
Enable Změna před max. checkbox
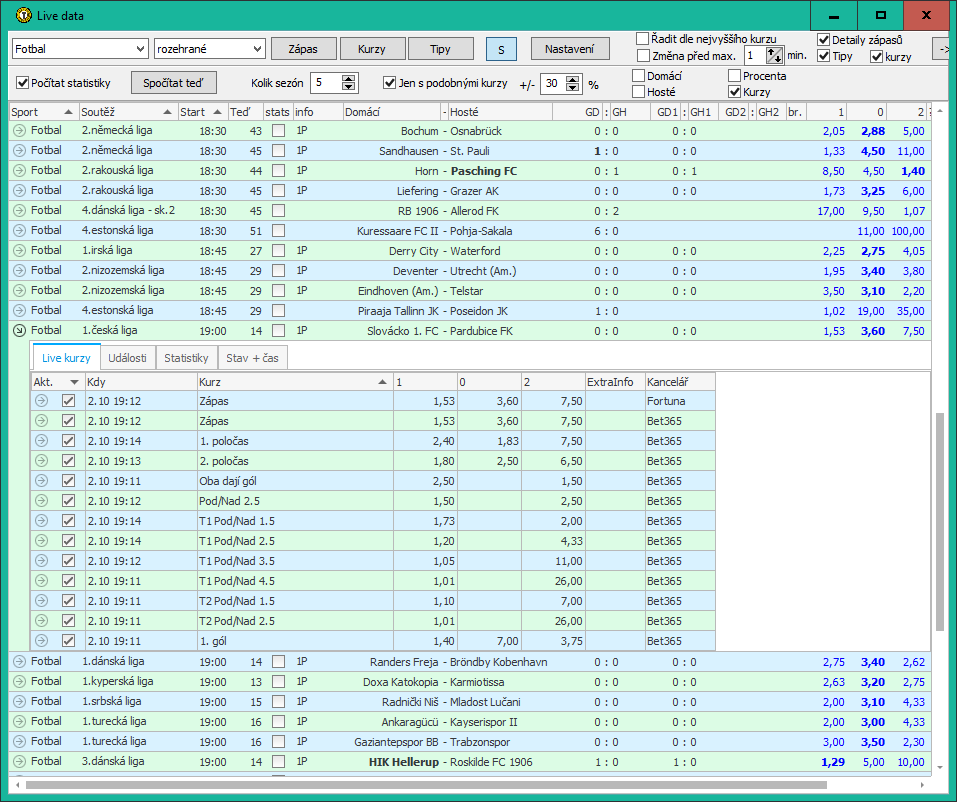pyautogui.click(x=642, y=56)
